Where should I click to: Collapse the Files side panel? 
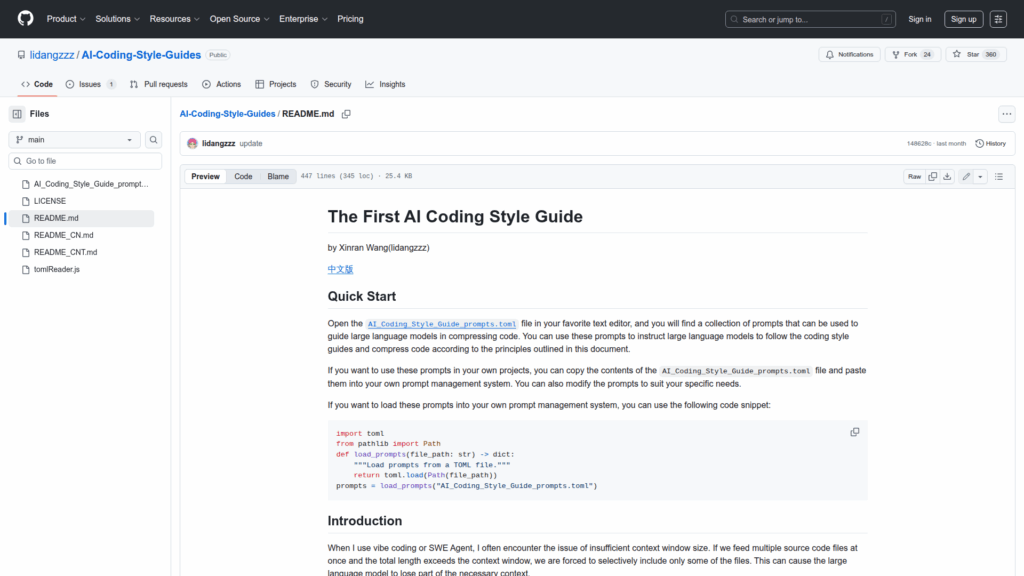[x=17, y=114]
